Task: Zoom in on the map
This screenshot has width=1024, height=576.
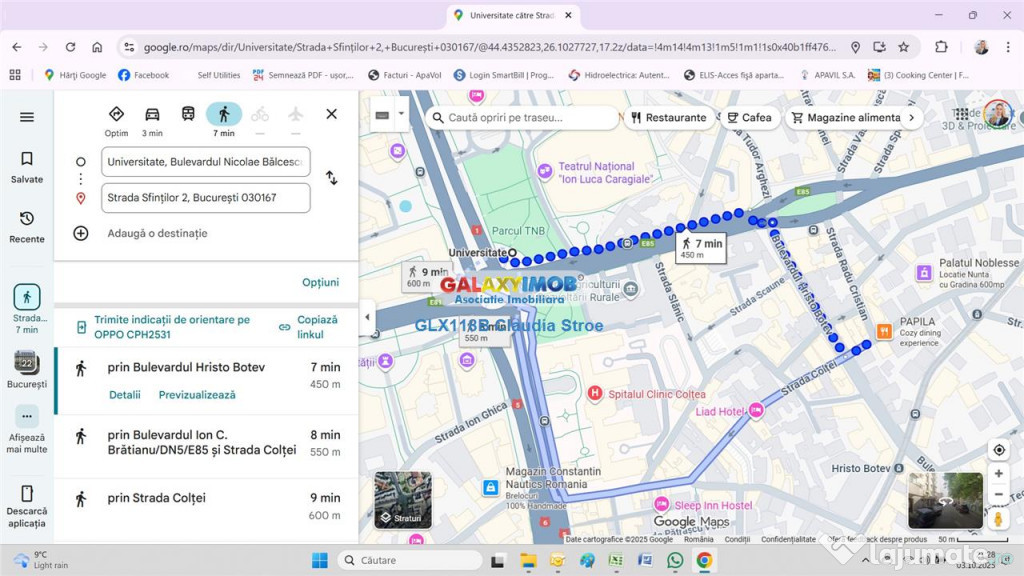Action: pos(998,473)
